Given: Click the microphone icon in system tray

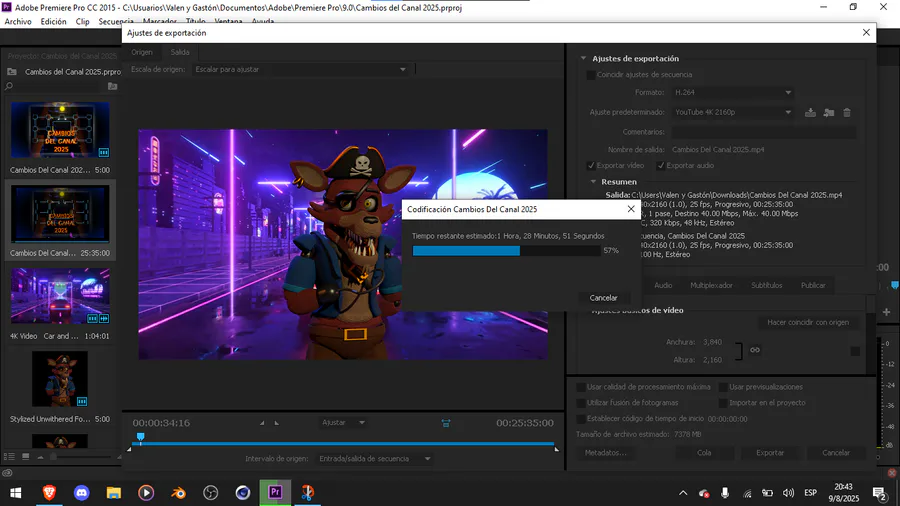Looking at the screenshot, I should point(725,493).
